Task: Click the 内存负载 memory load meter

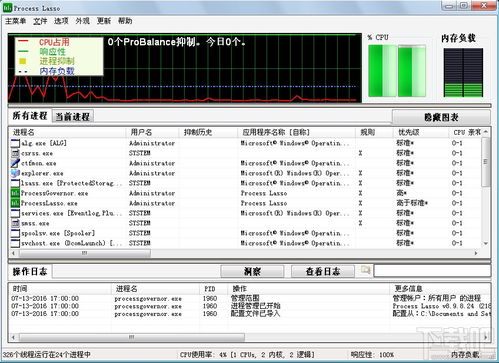Action: tap(463, 73)
